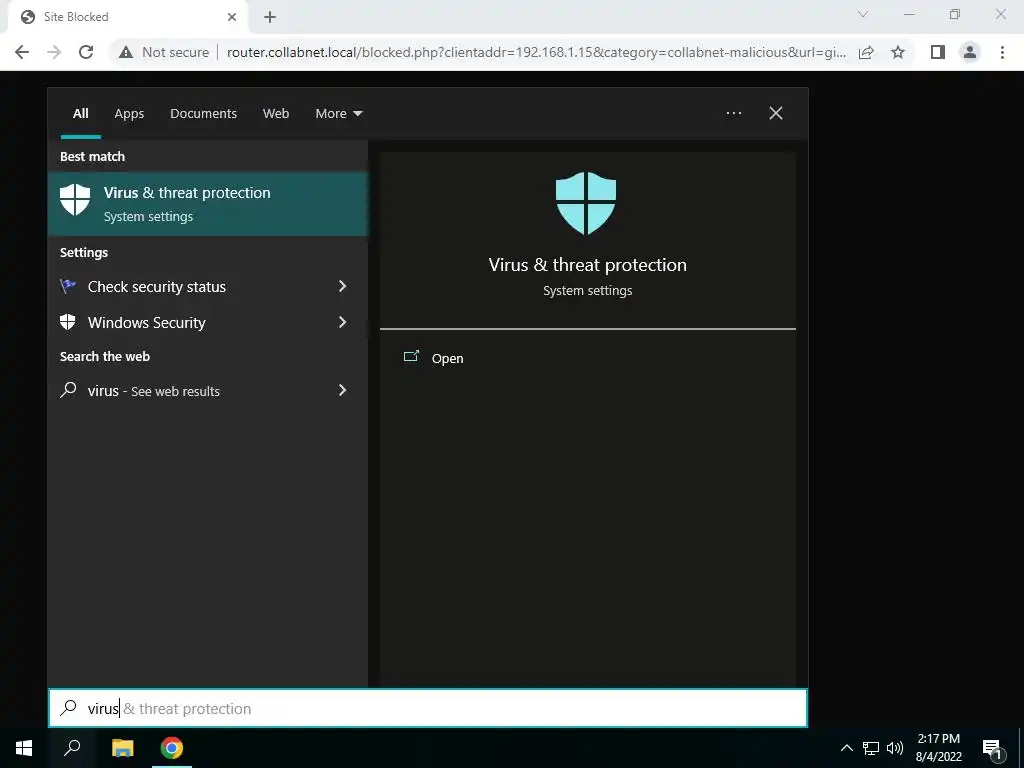Go back in Chrome

tap(22, 52)
